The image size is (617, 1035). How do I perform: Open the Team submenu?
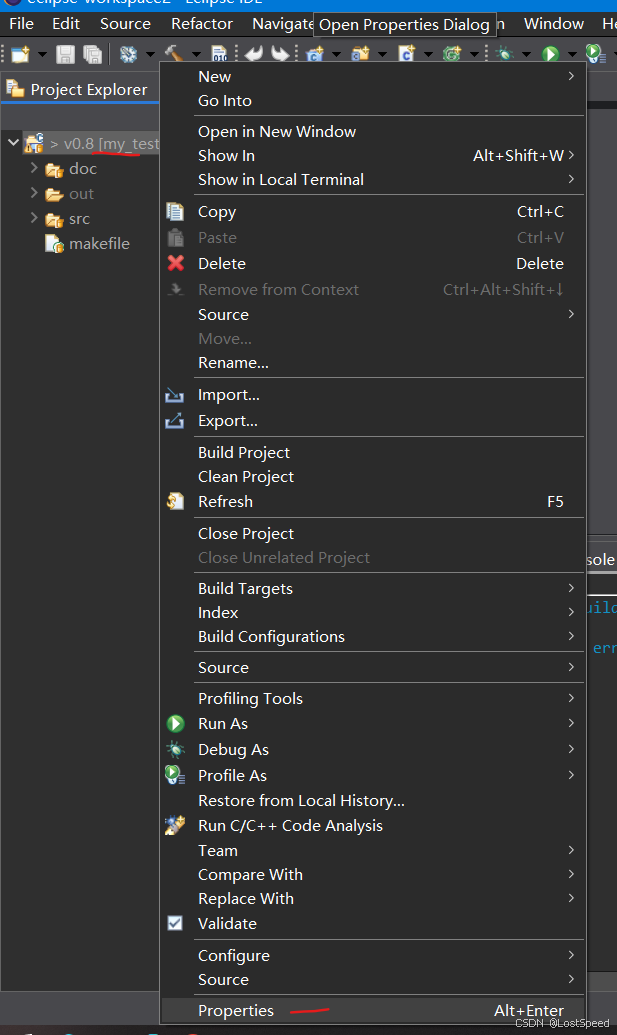coord(373,851)
